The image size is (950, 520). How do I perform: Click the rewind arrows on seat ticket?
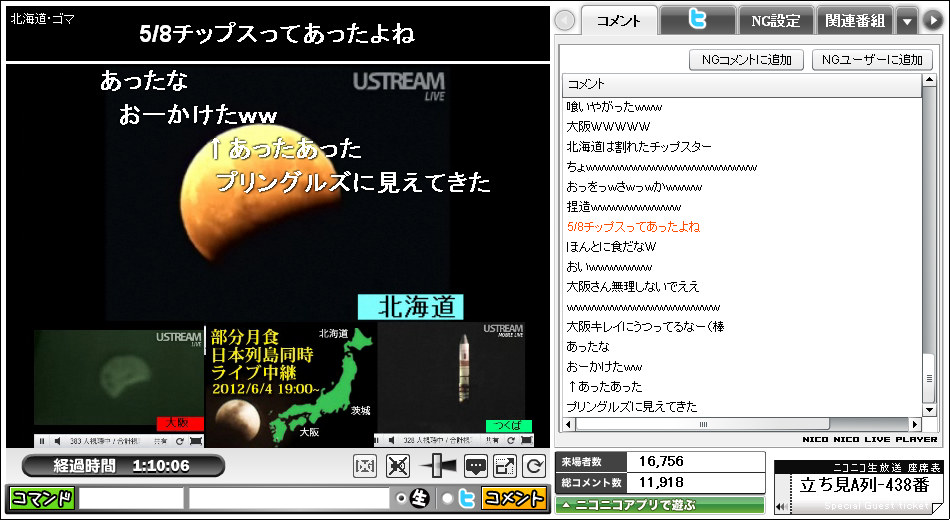click(x=781, y=507)
